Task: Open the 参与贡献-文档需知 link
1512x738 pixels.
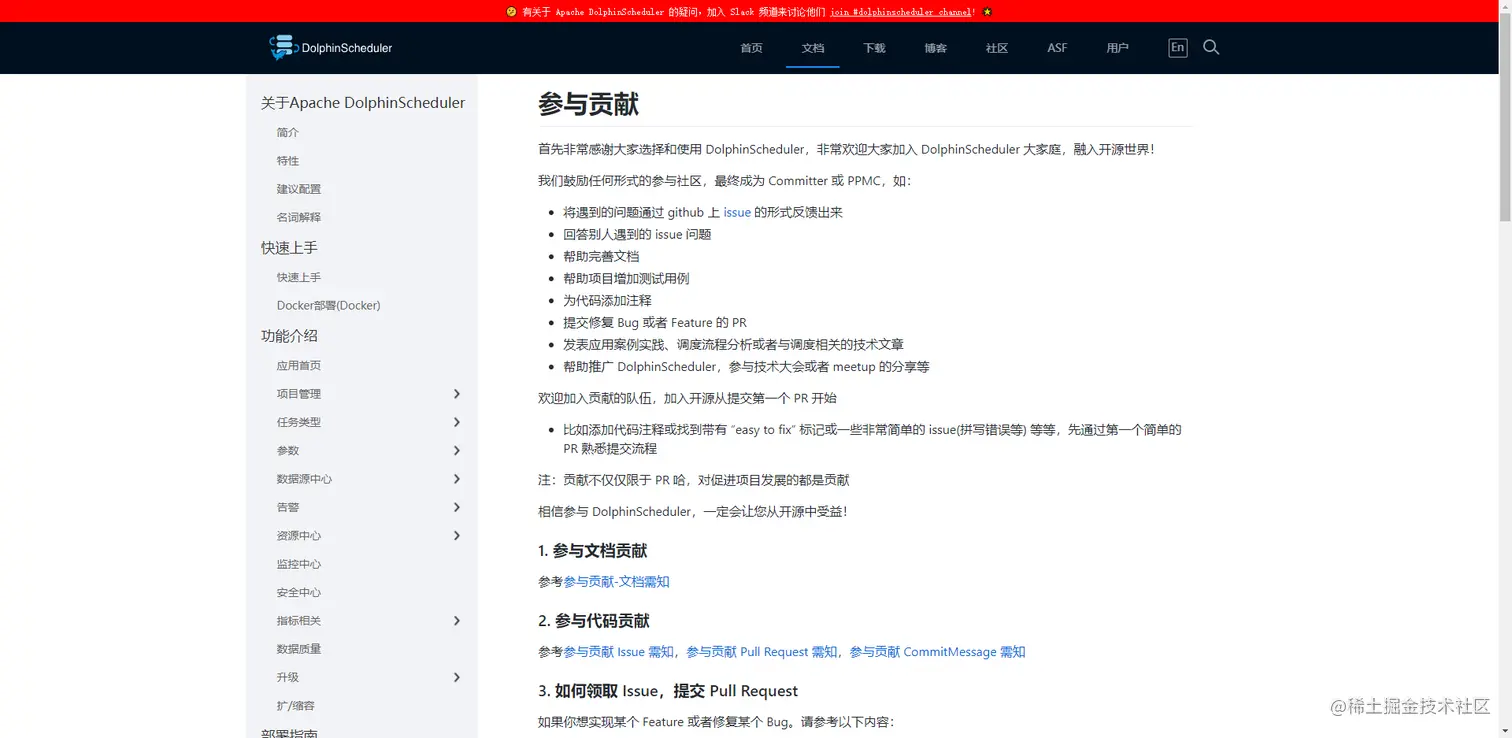Action: tap(616, 581)
